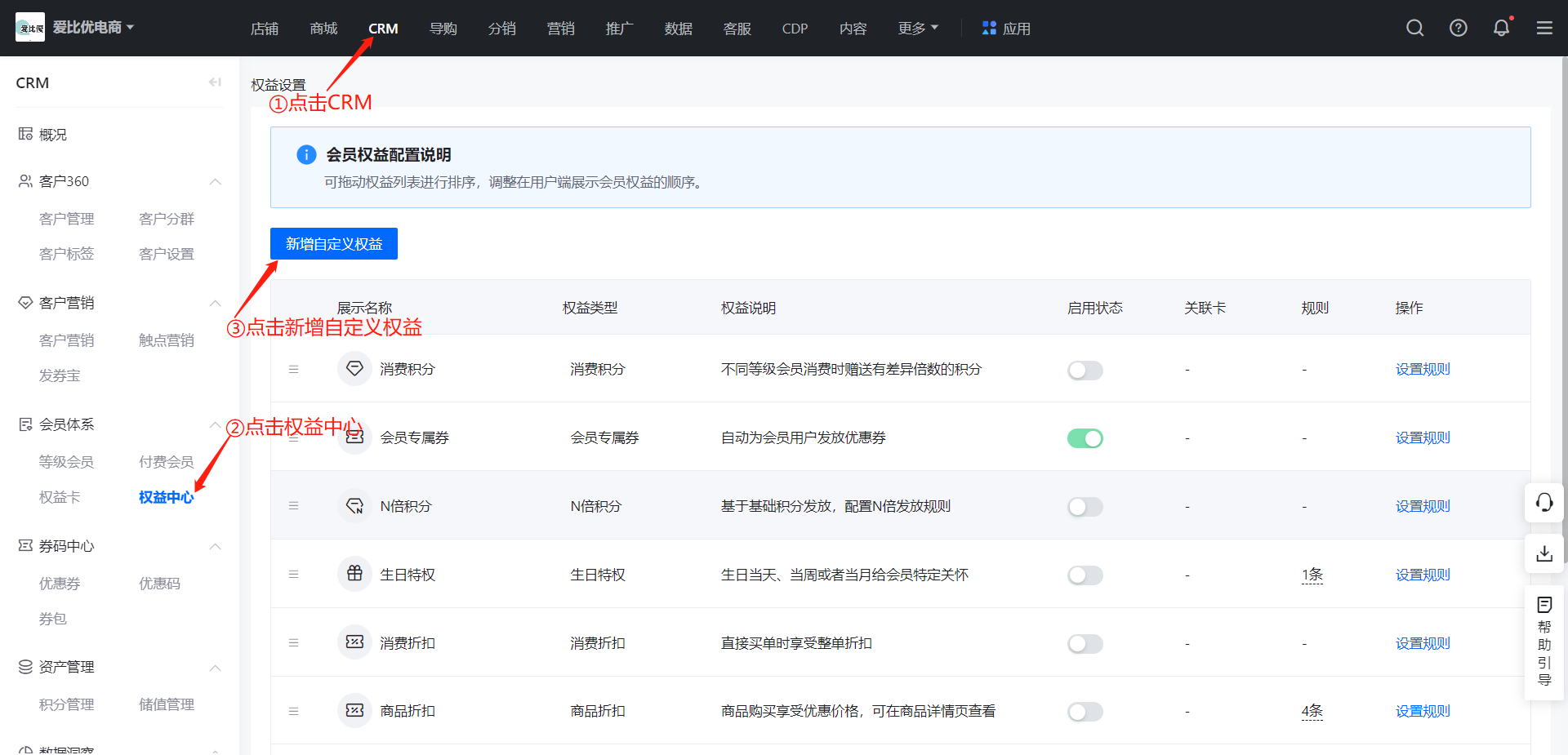Open 积分管理 in sidebar
1568x755 pixels.
[x=67, y=704]
